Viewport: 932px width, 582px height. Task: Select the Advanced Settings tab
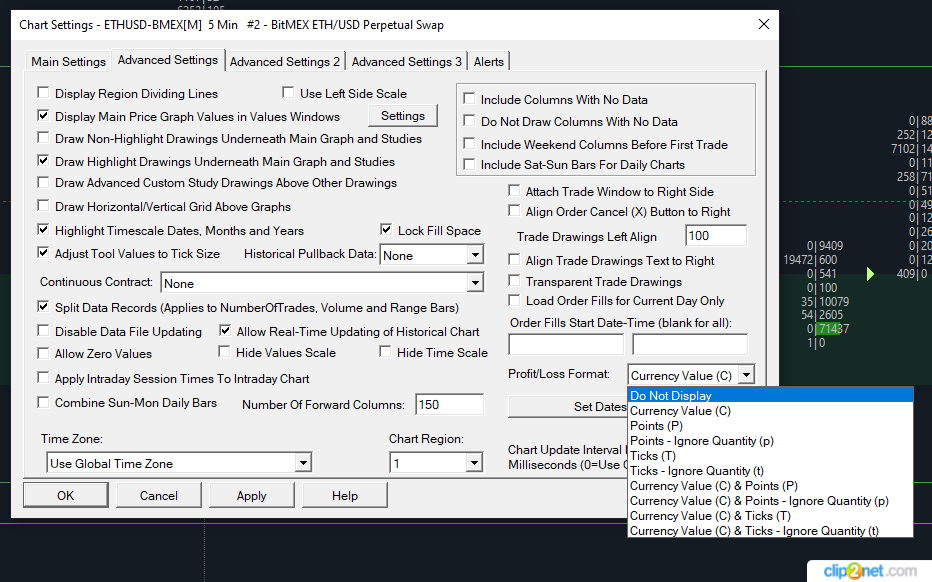pos(168,60)
